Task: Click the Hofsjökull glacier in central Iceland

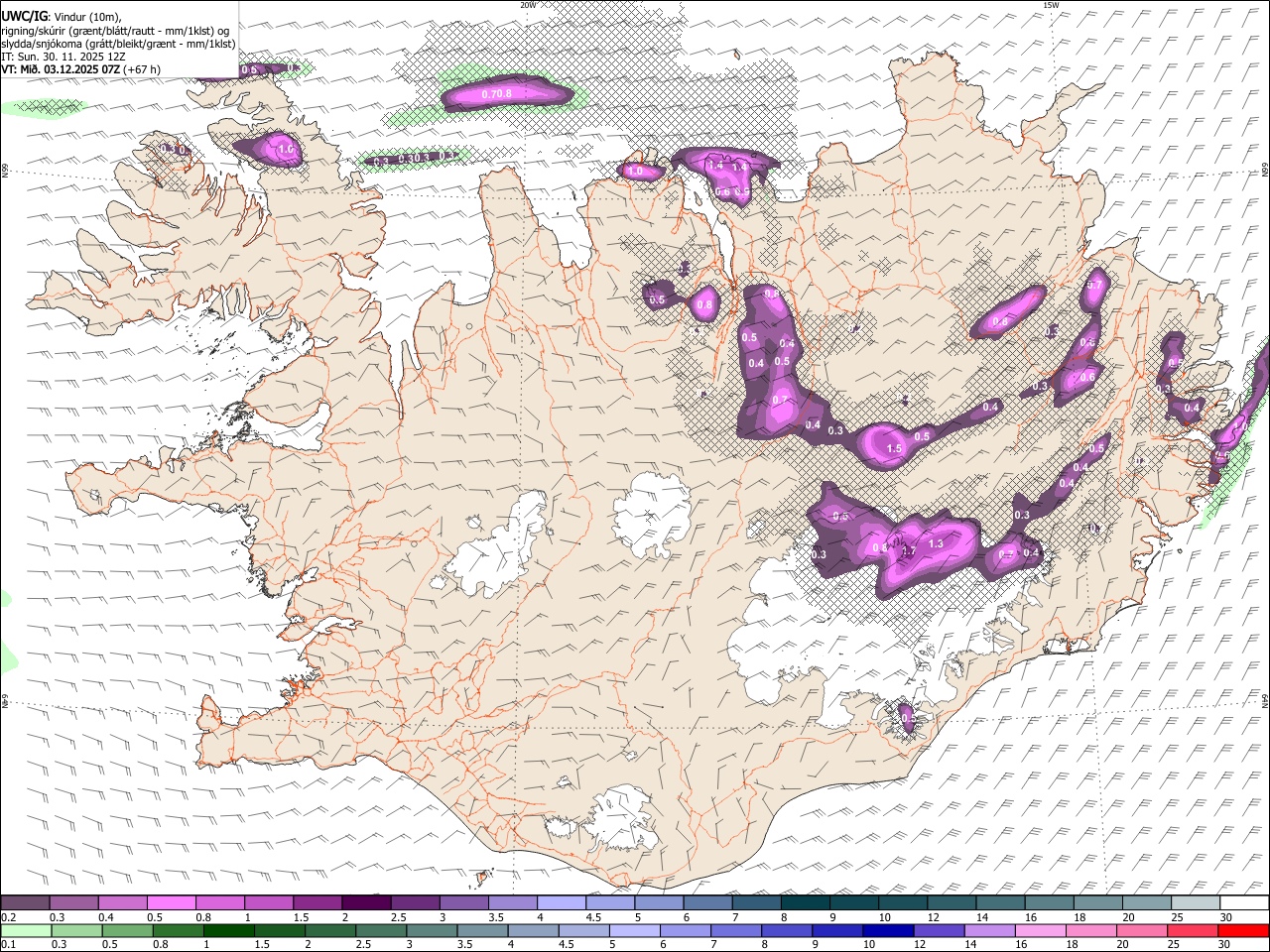Action: [652, 514]
